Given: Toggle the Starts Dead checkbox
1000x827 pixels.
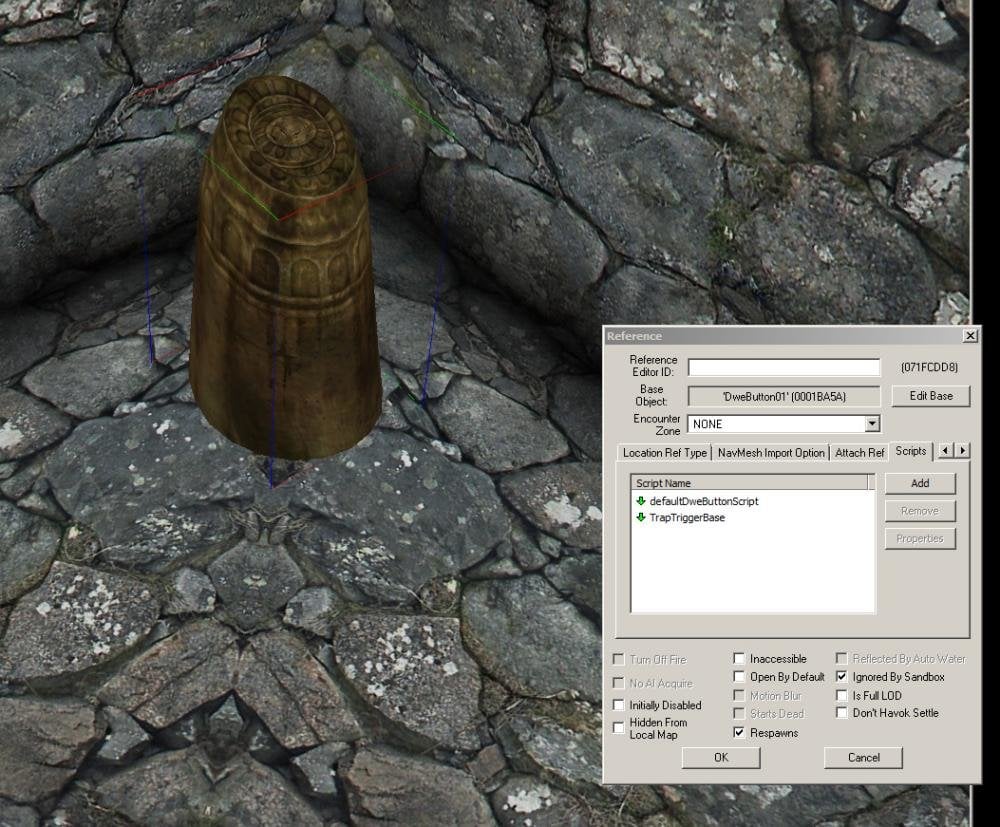Looking at the screenshot, I should tap(739, 714).
